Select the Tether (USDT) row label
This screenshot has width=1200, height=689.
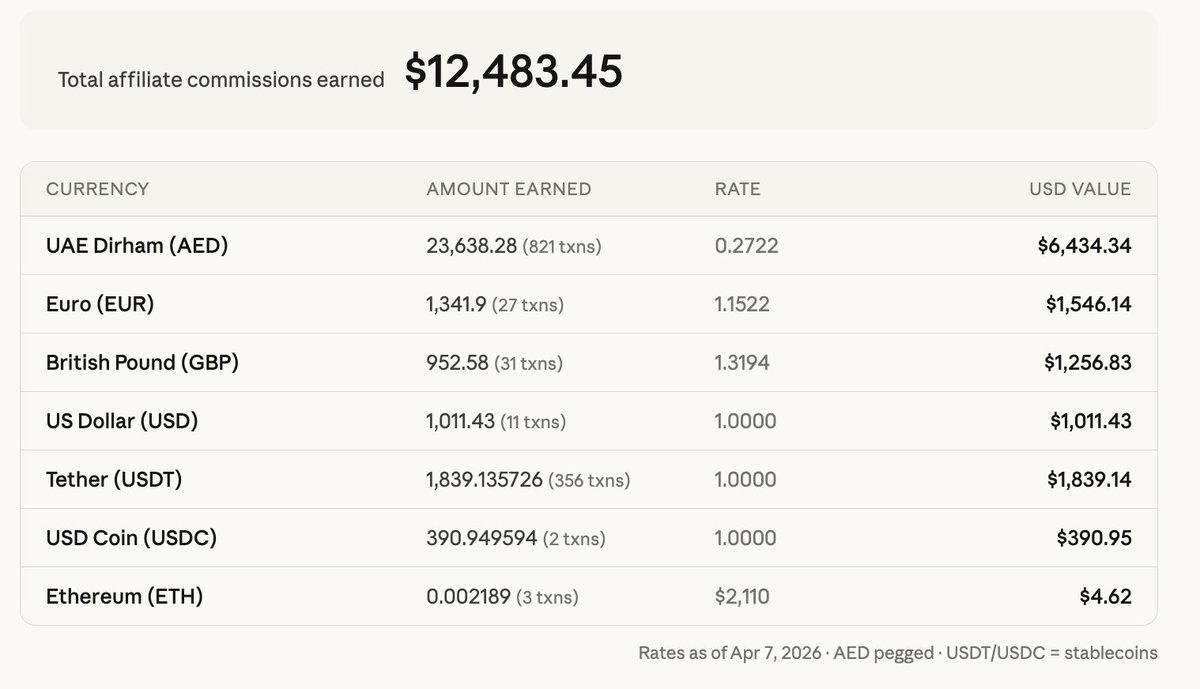tap(114, 479)
